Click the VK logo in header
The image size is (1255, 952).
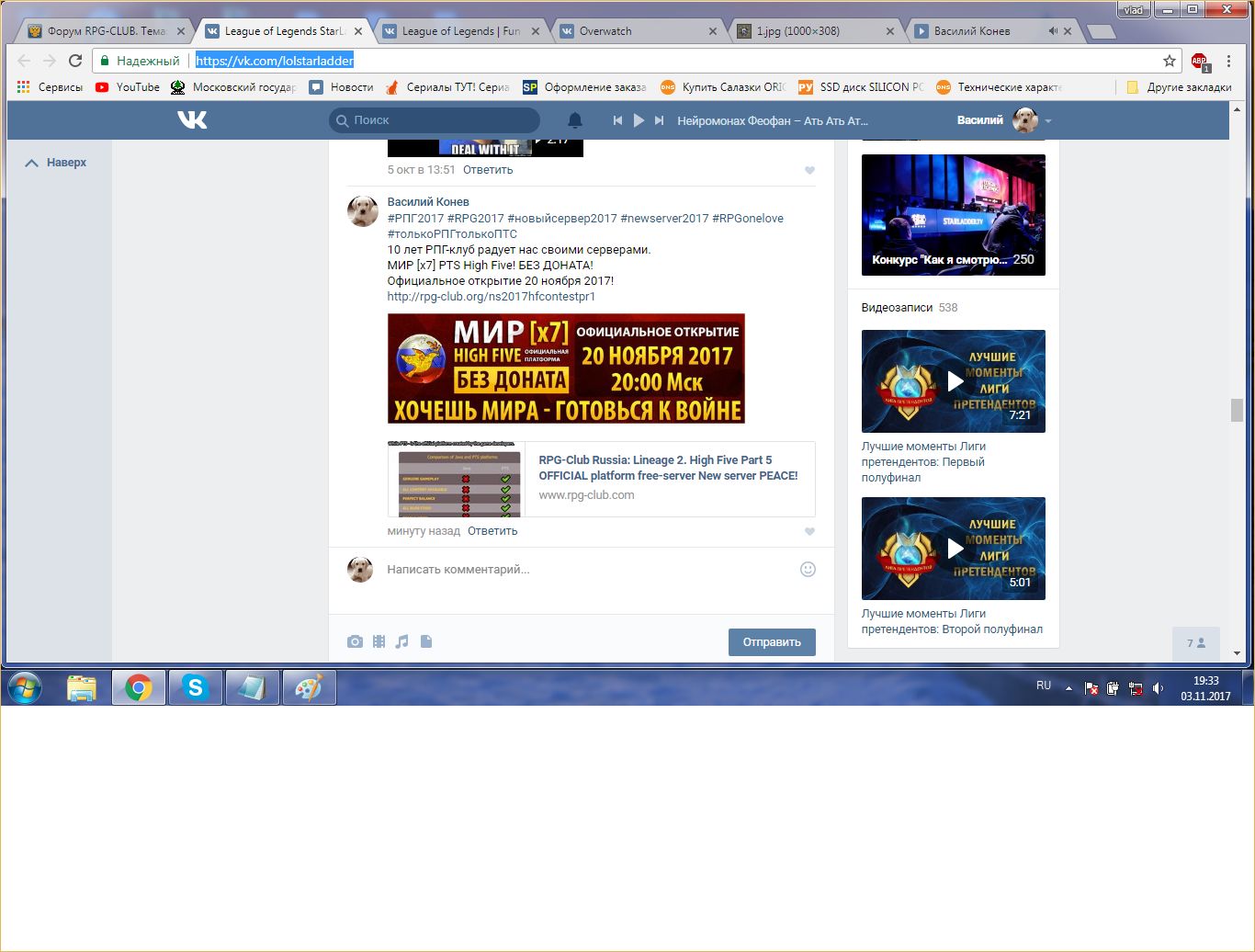(x=193, y=120)
